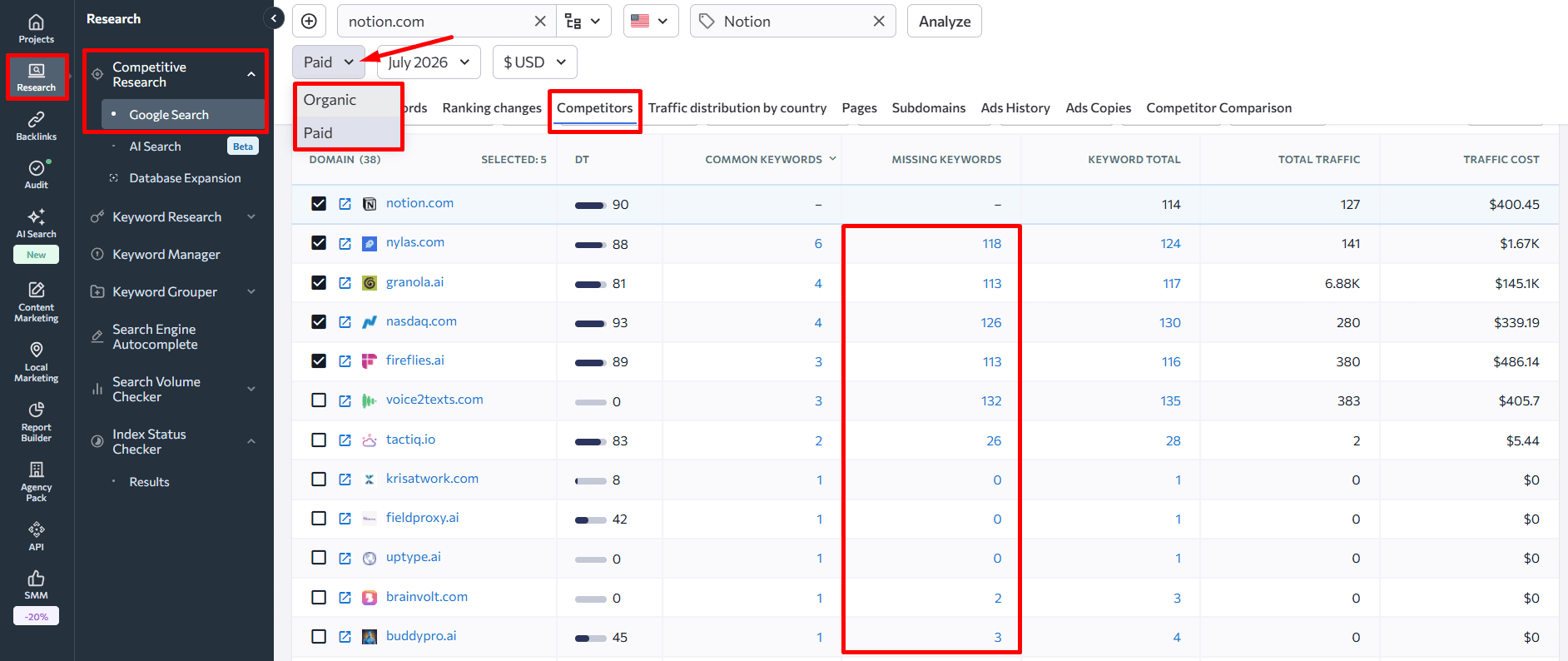
Task: Open the API section
Action: [37, 536]
